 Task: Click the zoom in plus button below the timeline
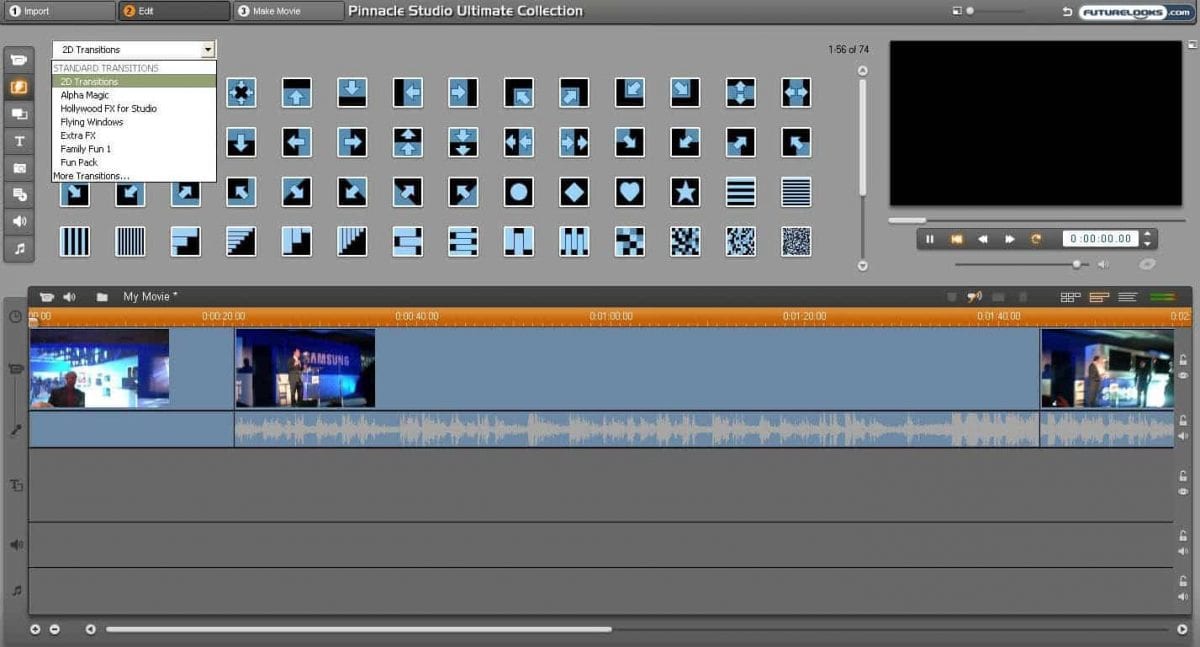[x=35, y=629]
